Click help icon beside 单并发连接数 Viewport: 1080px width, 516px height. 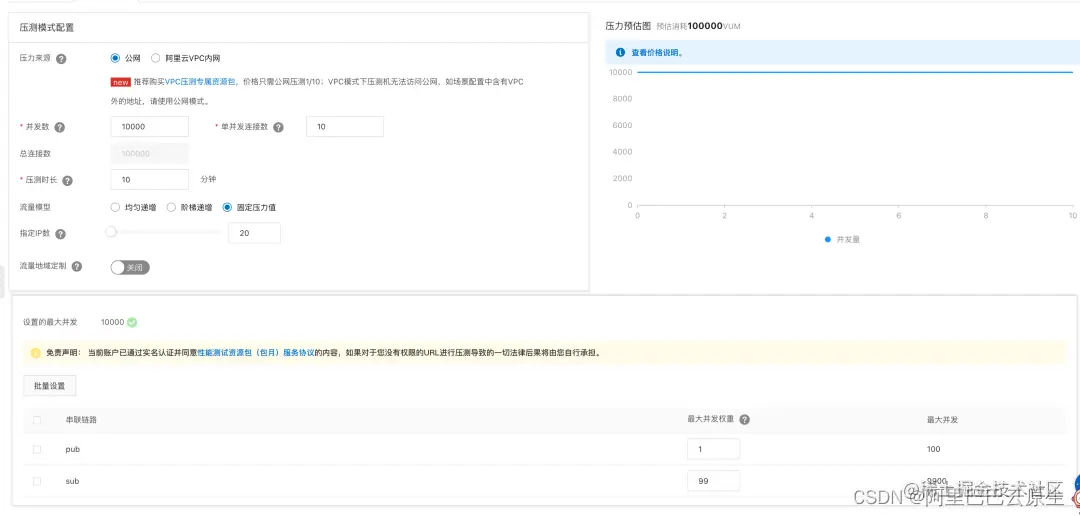278,127
